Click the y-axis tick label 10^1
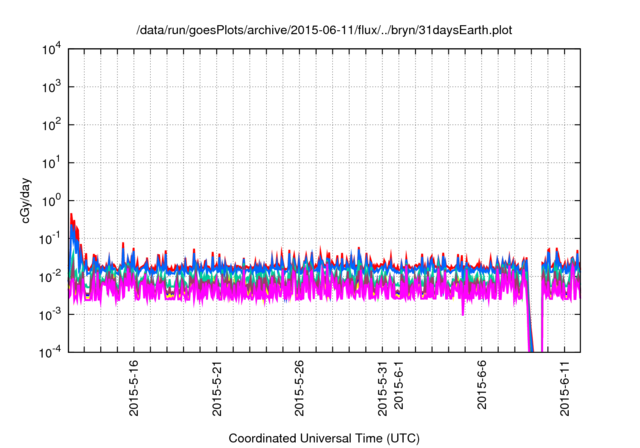Viewport: 640px width, 448px height. point(50,163)
